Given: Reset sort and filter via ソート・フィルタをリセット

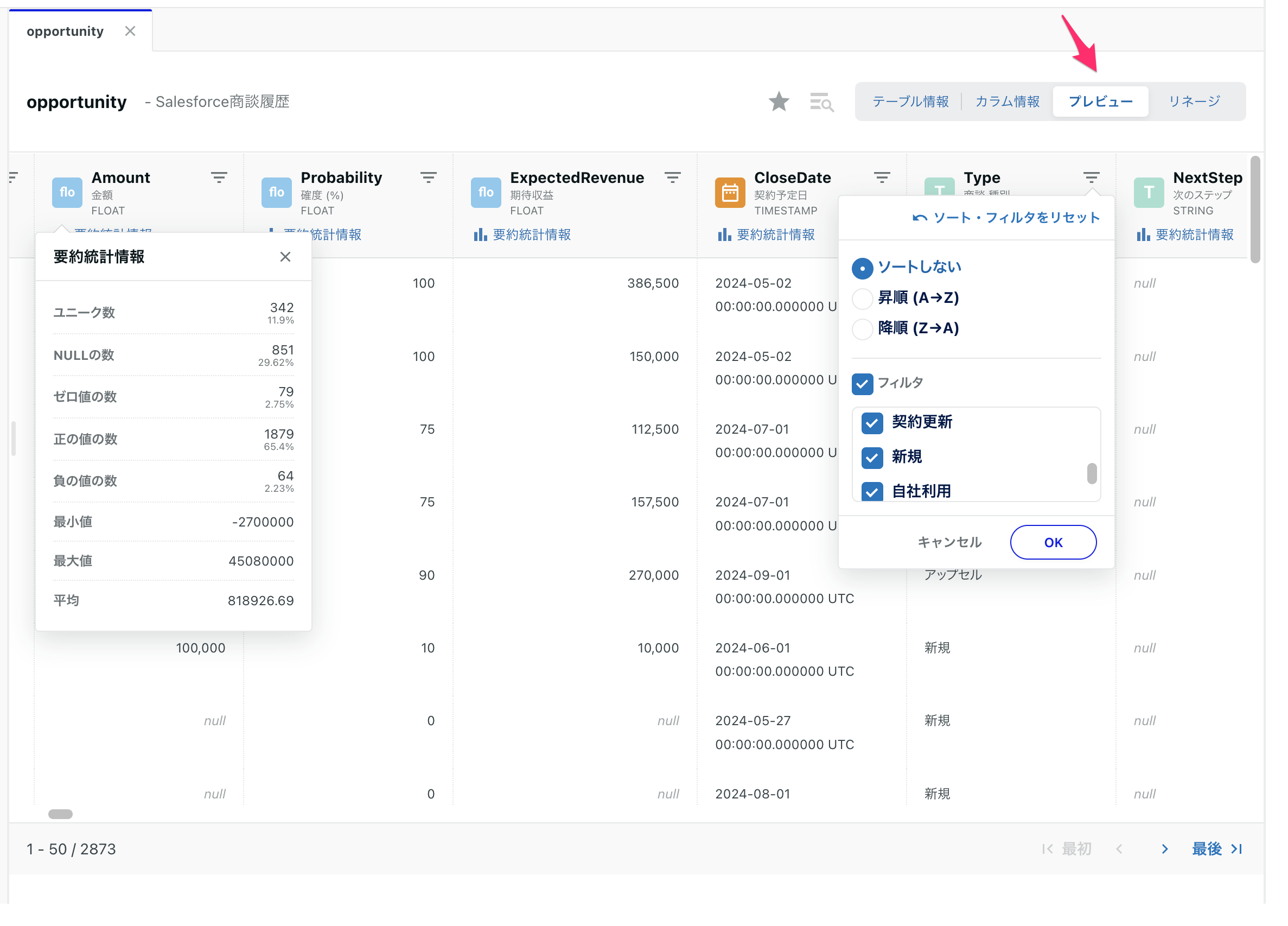Looking at the screenshot, I should [x=1006, y=218].
